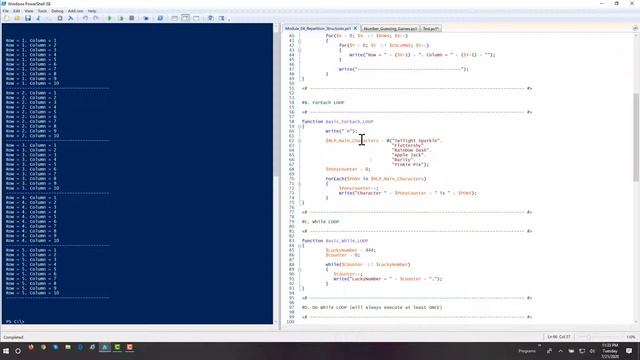Save the script with the floppy icon
The width and height of the screenshot is (640, 360).
point(28,18)
